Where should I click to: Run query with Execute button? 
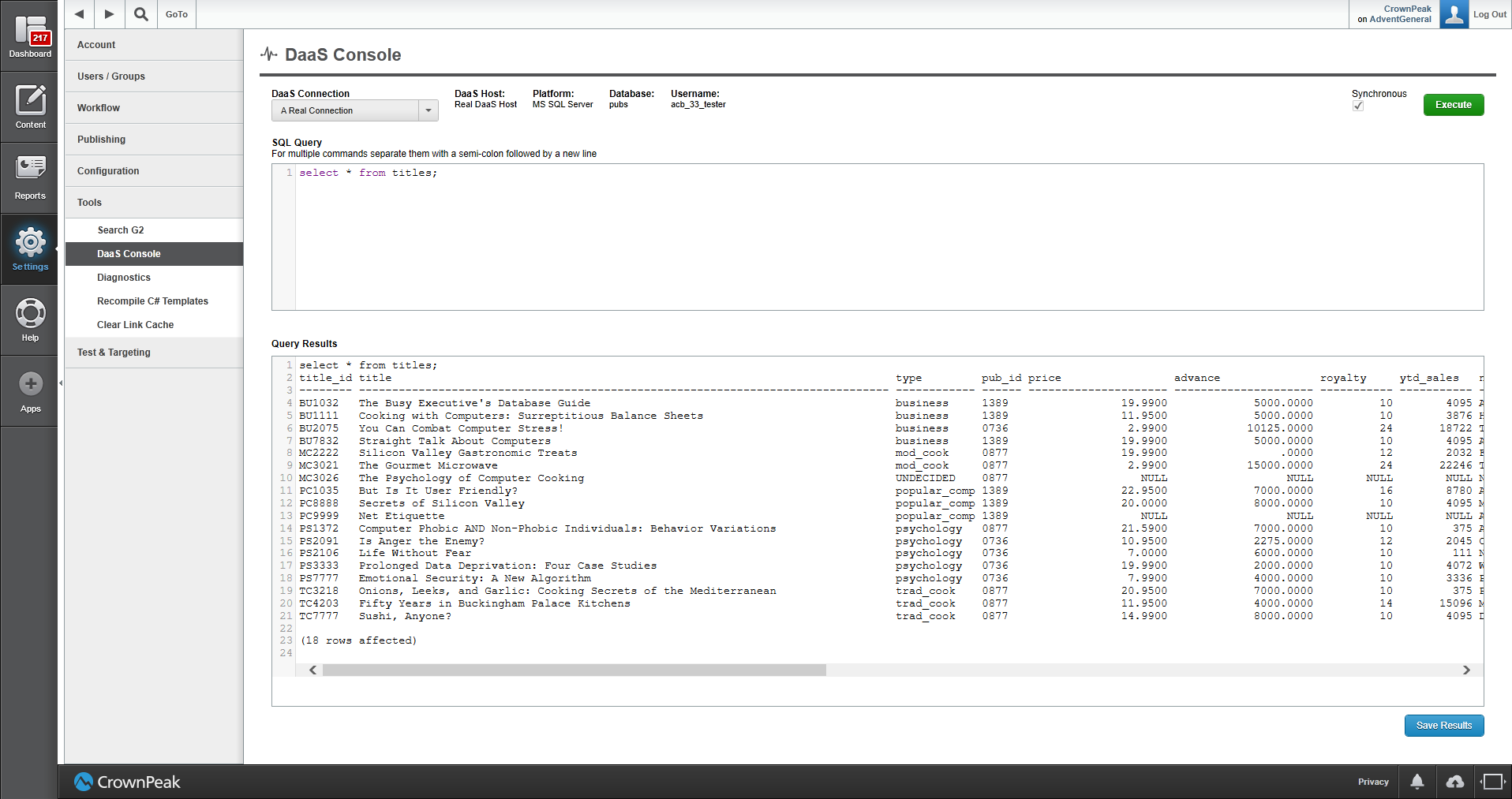1454,105
